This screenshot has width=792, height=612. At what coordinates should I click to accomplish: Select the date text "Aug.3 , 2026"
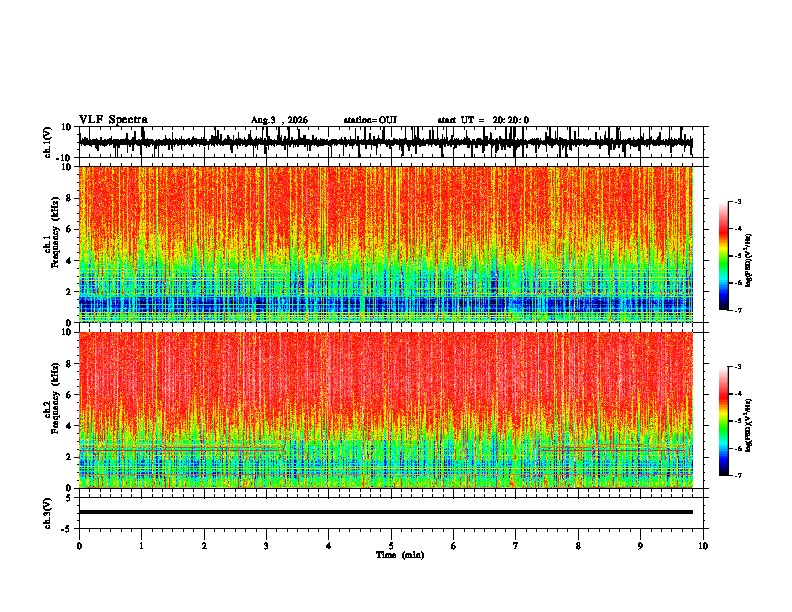click(279, 120)
